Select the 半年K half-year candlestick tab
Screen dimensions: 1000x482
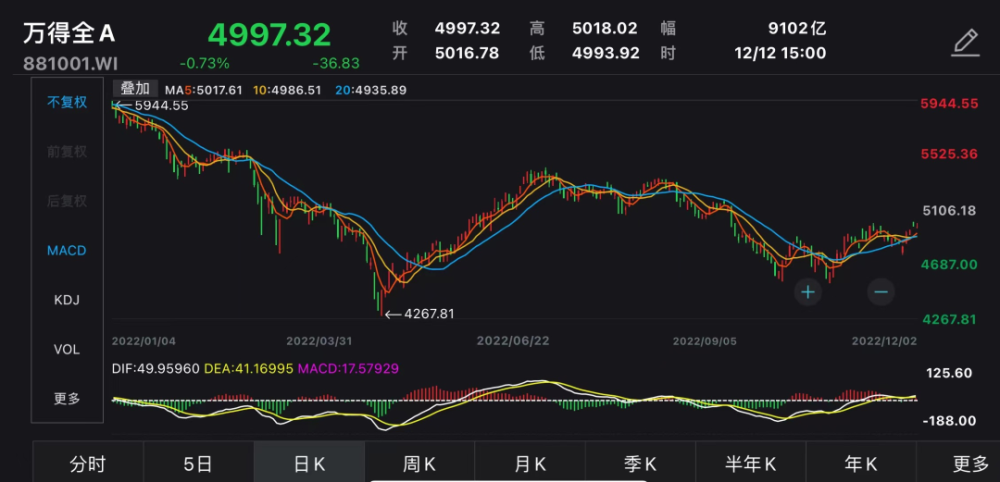[x=751, y=464]
